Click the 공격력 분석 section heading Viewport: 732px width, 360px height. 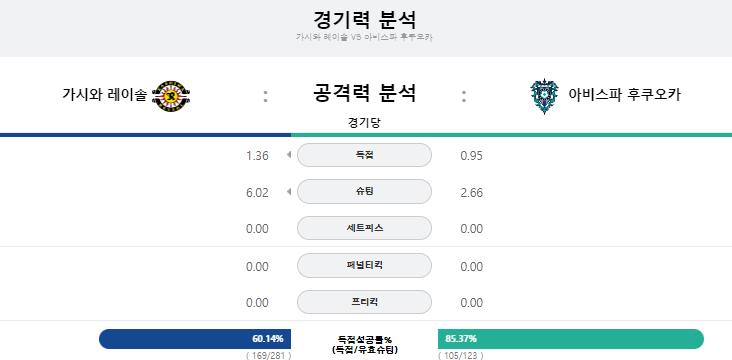coord(364,93)
